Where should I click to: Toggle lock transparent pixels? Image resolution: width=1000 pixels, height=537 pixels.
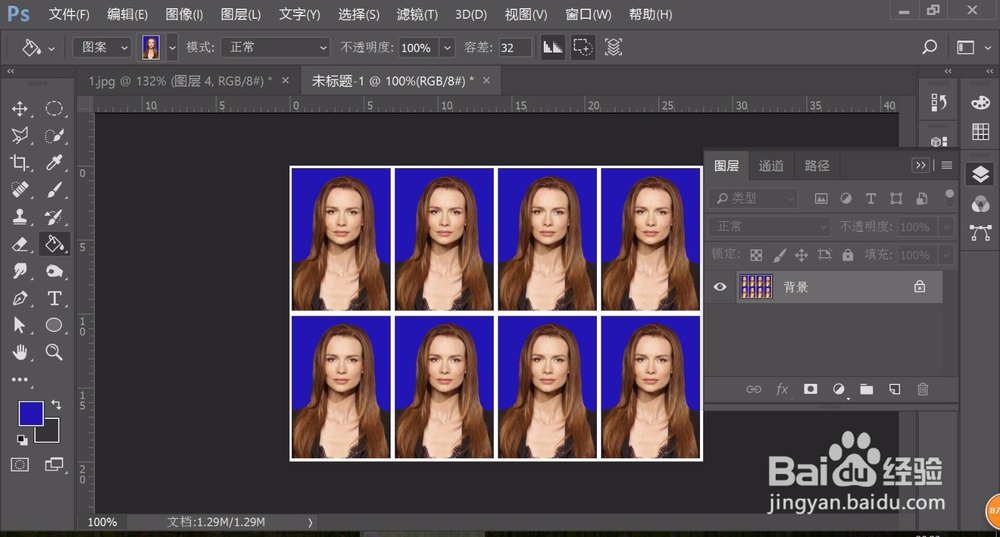pos(756,255)
